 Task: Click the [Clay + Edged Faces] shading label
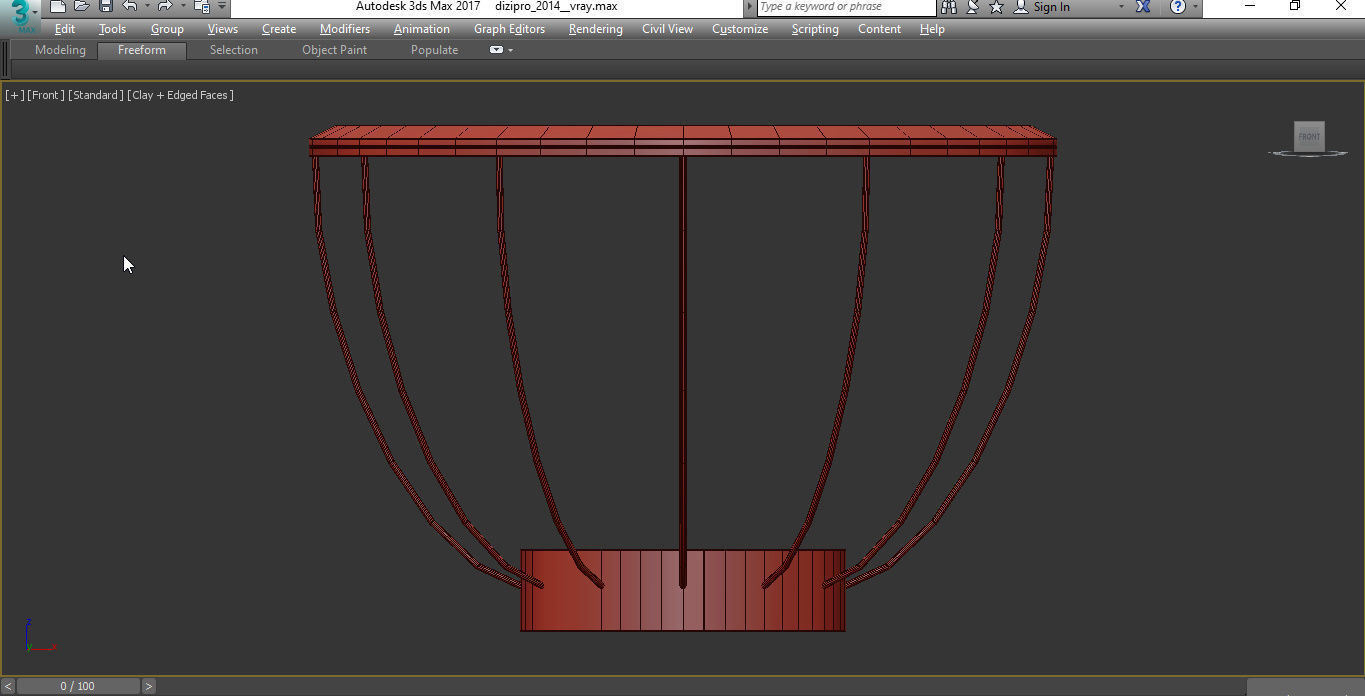click(181, 95)
